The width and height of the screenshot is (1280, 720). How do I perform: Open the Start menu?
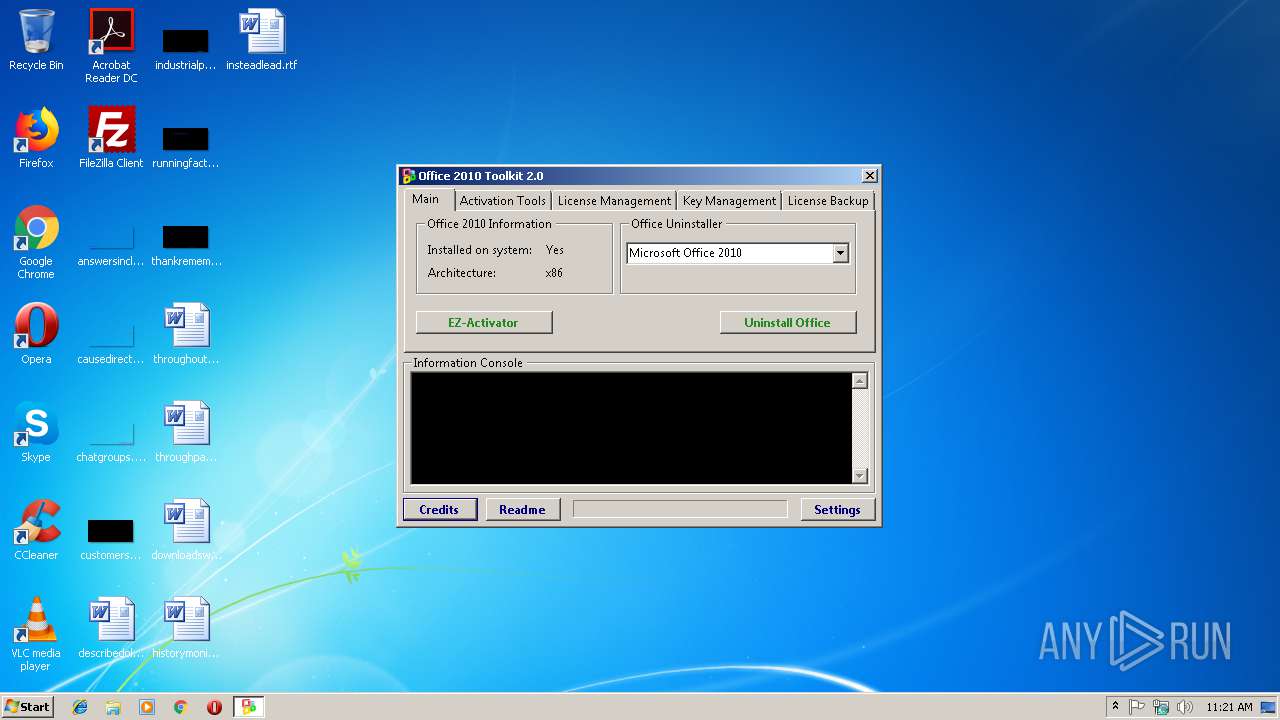tap(28, 707)
